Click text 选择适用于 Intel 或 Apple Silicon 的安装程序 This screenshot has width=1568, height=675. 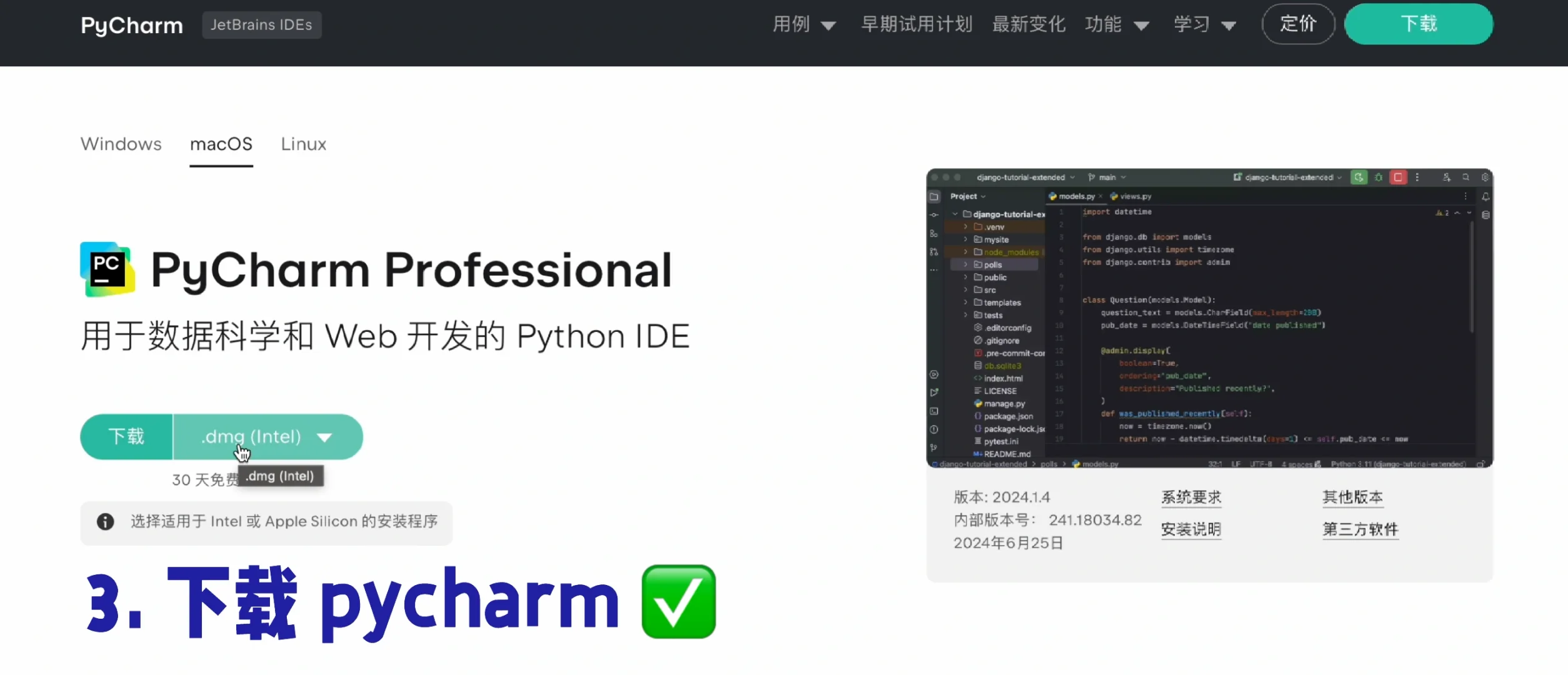tap(284, 521)
